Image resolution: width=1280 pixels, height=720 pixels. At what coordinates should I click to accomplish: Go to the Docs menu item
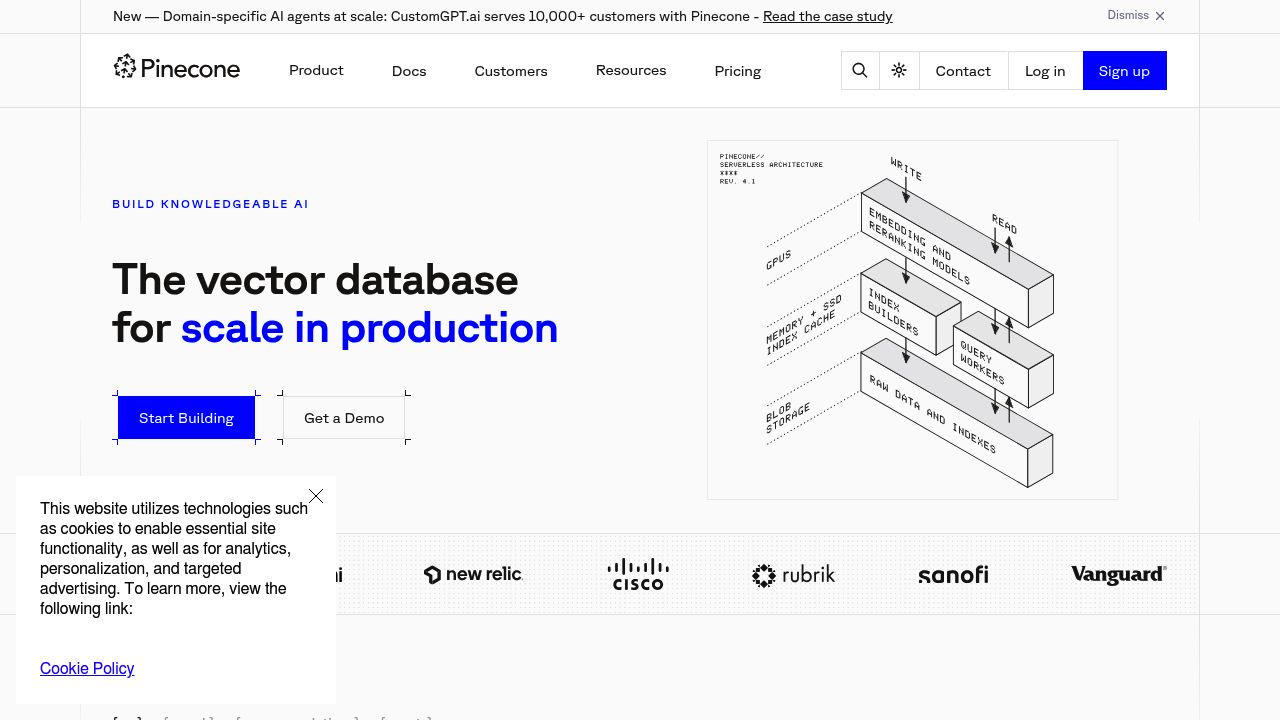pos(409,71)
